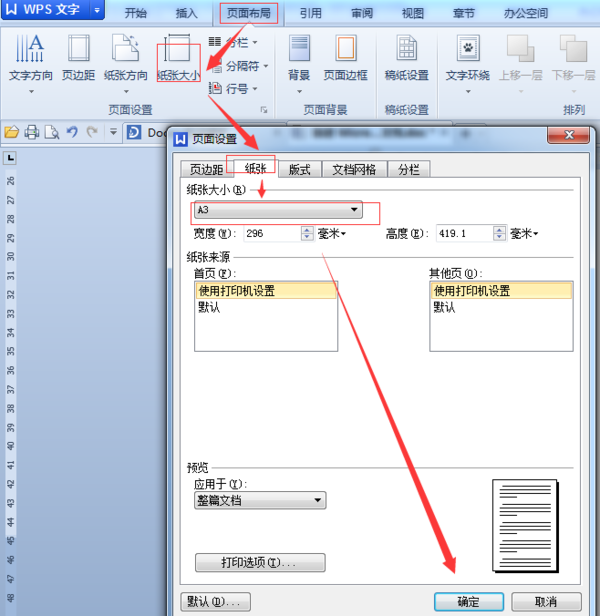Open the height unit 毫米 dropdown

pos(524,234)
